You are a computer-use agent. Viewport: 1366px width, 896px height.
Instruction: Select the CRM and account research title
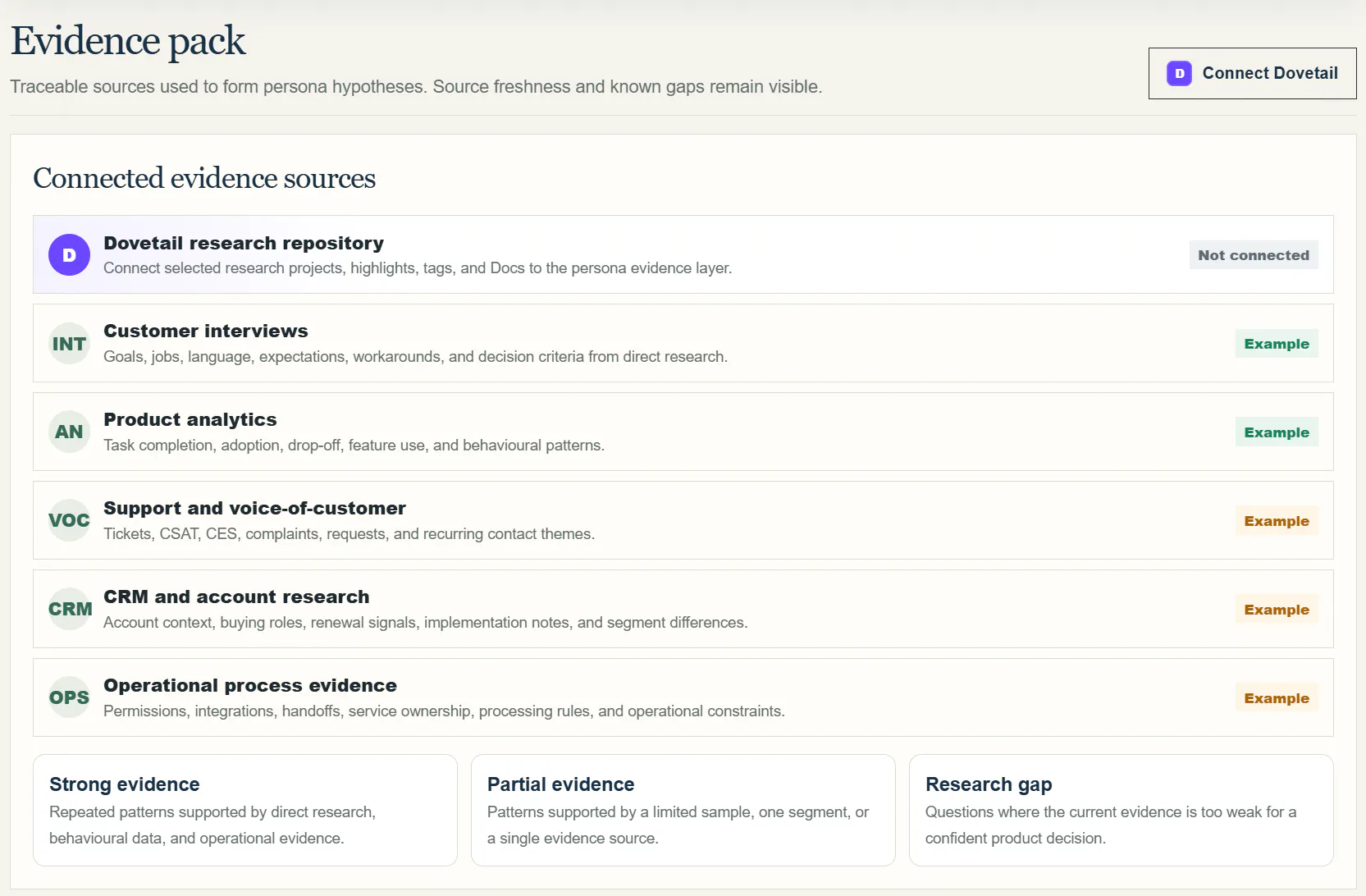pos(236,597)
